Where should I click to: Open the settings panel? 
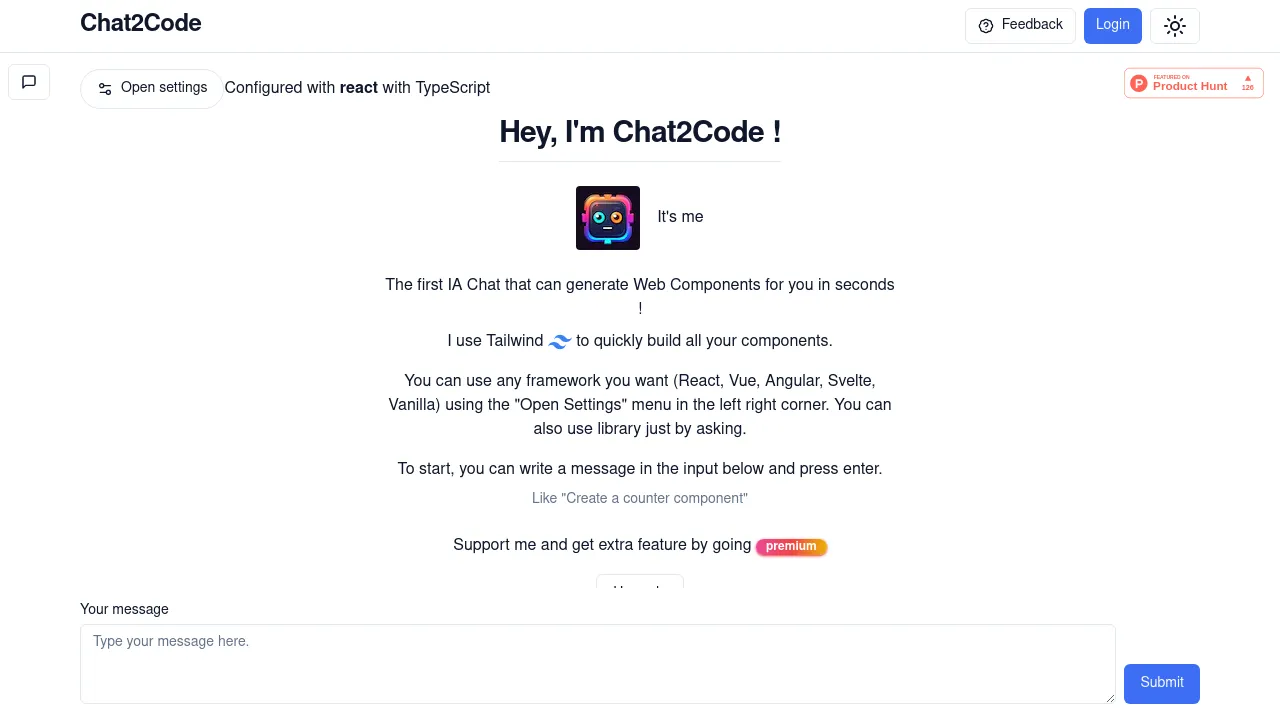[x=152, y=88]
